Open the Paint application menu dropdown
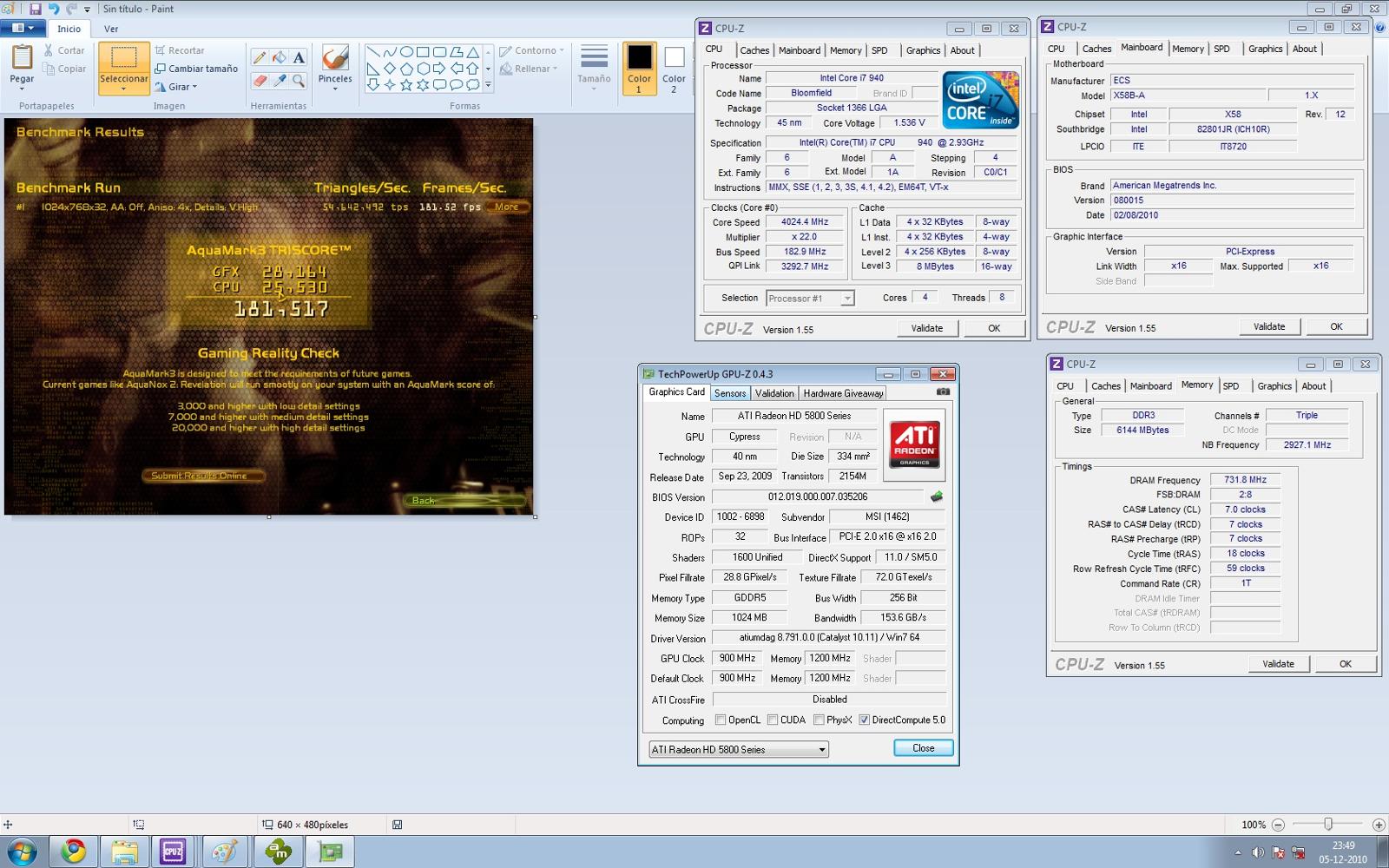This screenshot has height=868, width=1389. (23, 28)
